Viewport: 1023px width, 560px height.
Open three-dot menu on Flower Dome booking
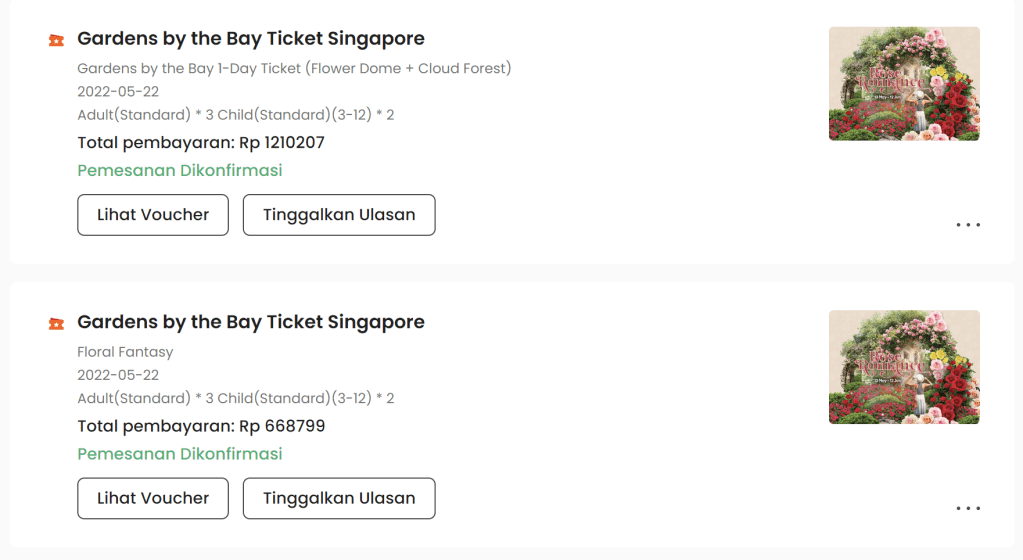click(x=968, y=225)
